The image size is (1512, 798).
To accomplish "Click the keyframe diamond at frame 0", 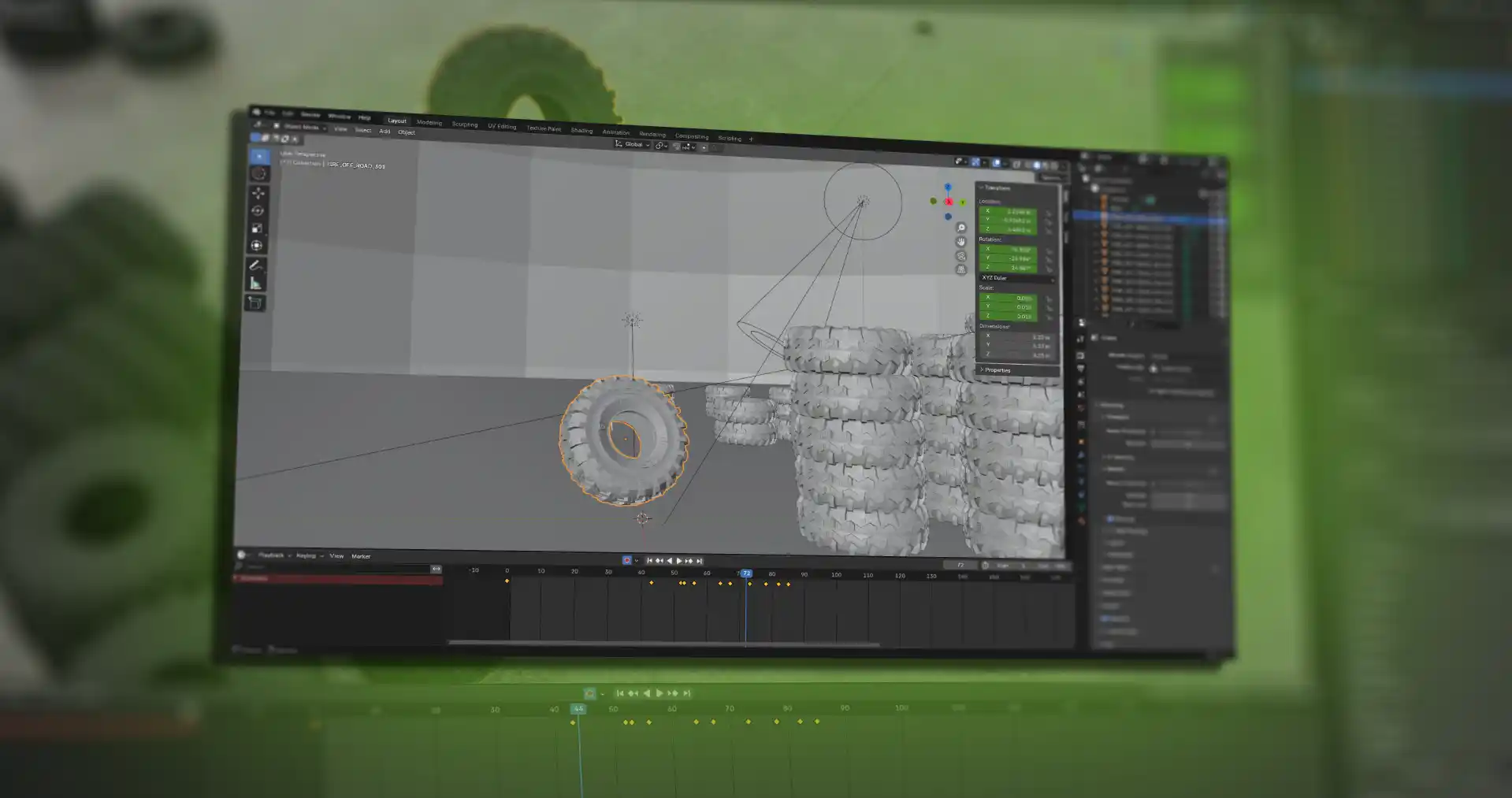I will (507, 581).
